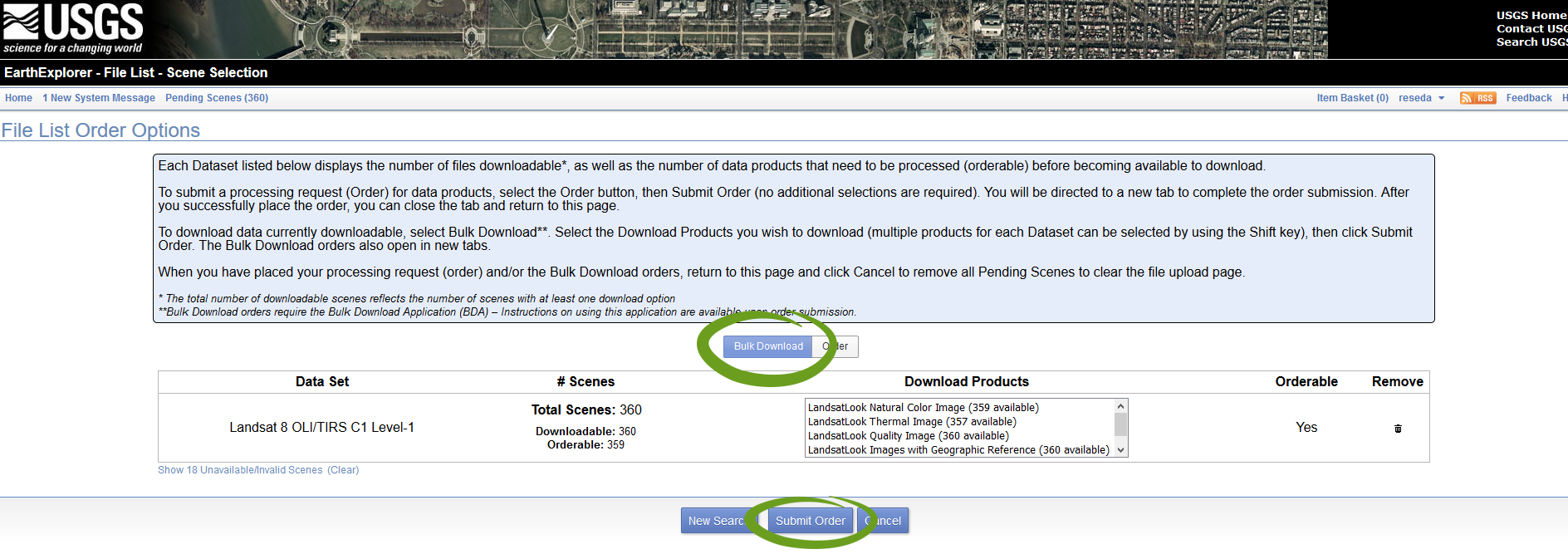View the 1 New System Message
Screen dimensions: 1568x554
99,98
